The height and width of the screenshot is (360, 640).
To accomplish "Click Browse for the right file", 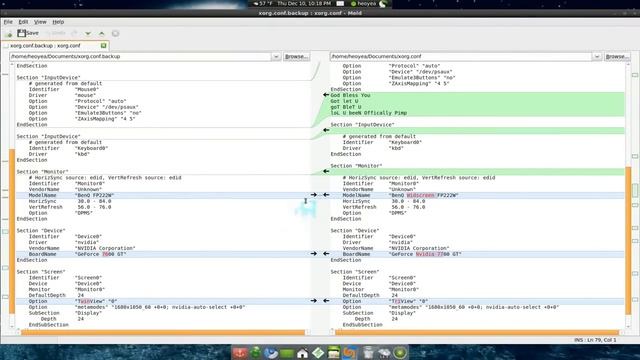I will point(617,56).
